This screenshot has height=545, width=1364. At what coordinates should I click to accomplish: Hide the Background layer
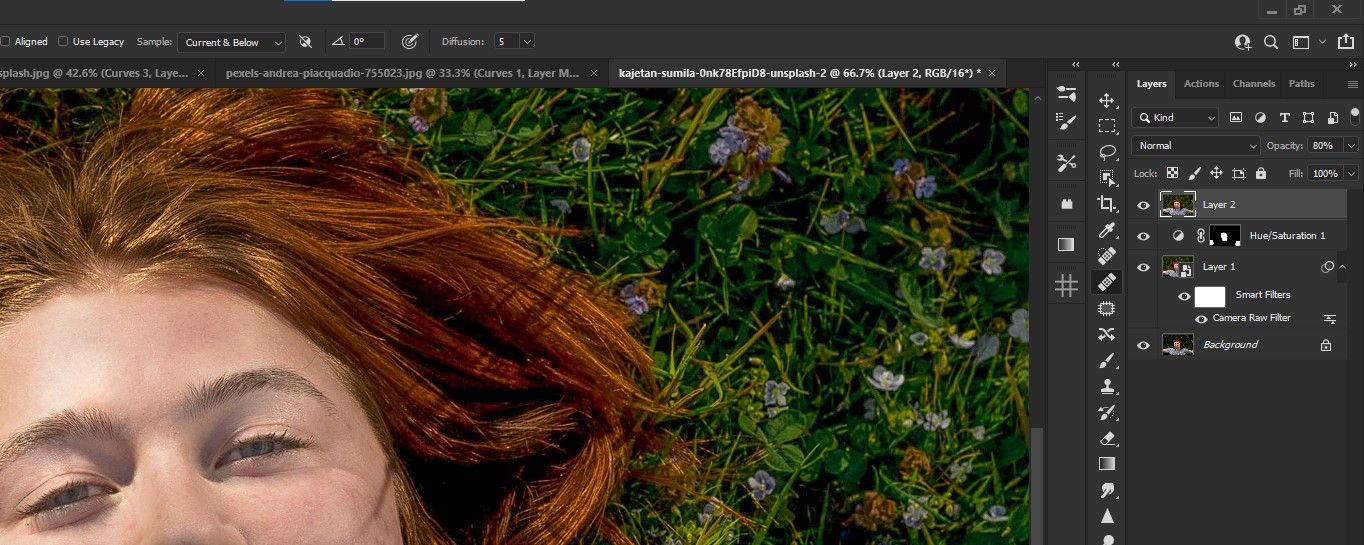coord(1144,345)
